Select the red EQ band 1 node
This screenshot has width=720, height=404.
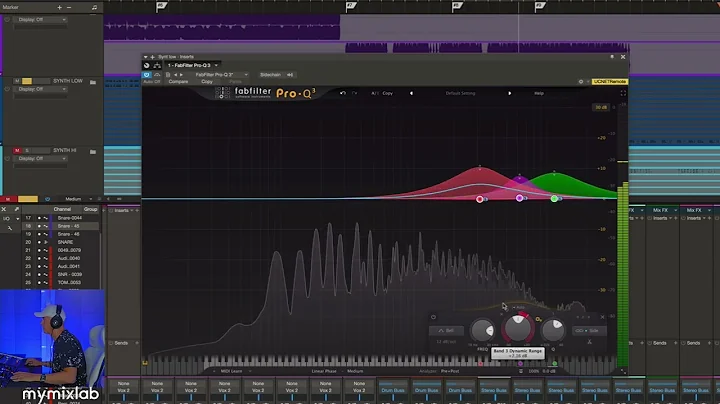pos(479,199)
